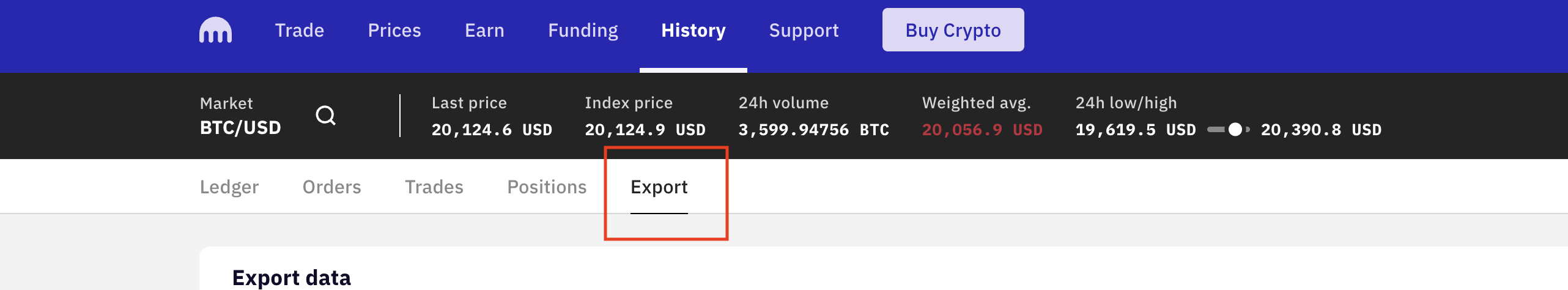This screenshot has width=1568, height=290.
Task: Click the red Weighted avg. price value
Action: pyautogui.click(x=982, y=130)
